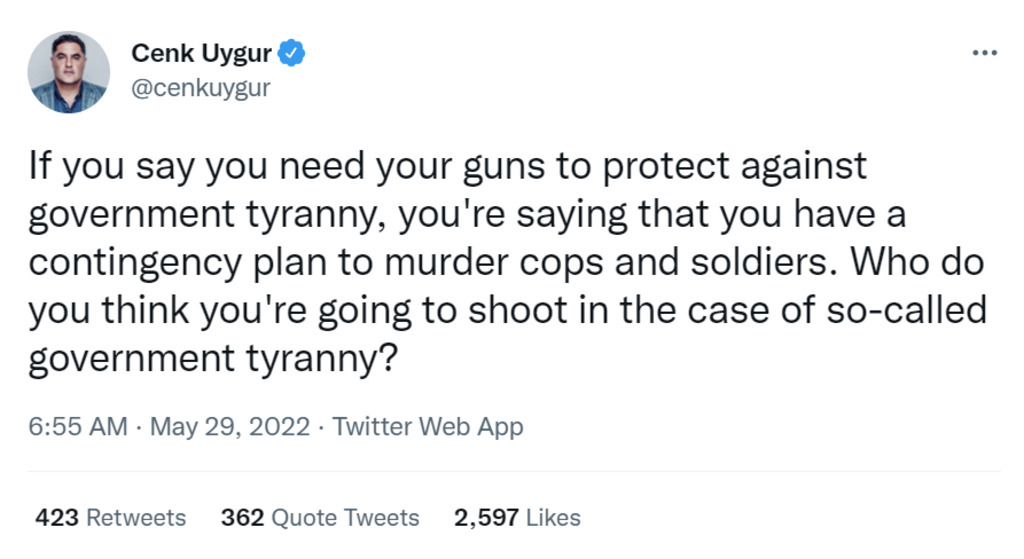Click the blue verified checkmark badge
The image size is (1024, 559).
292,54
